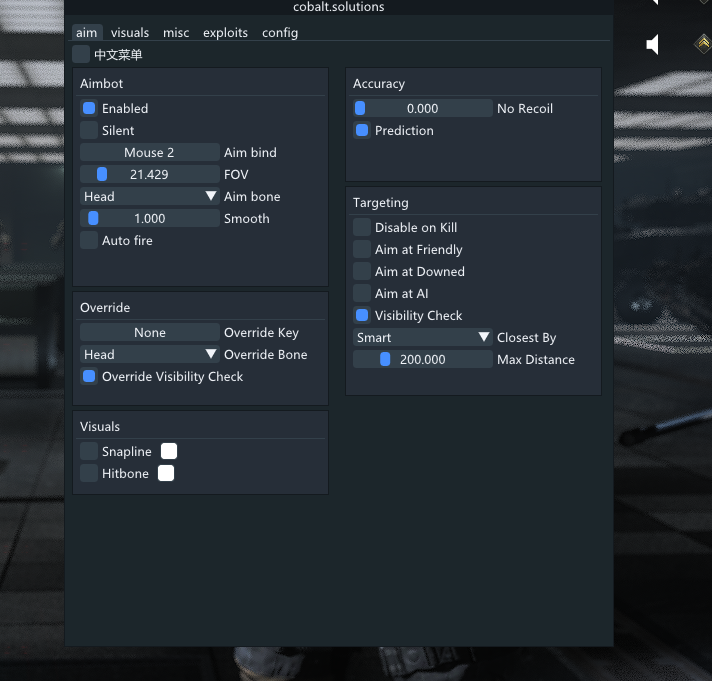Open the Hitbone color swatch

point(166,473)
